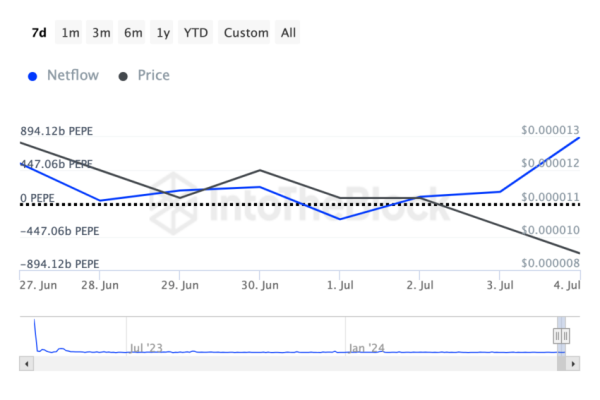
Task: Set chart range to 6m
Action: 133,33
